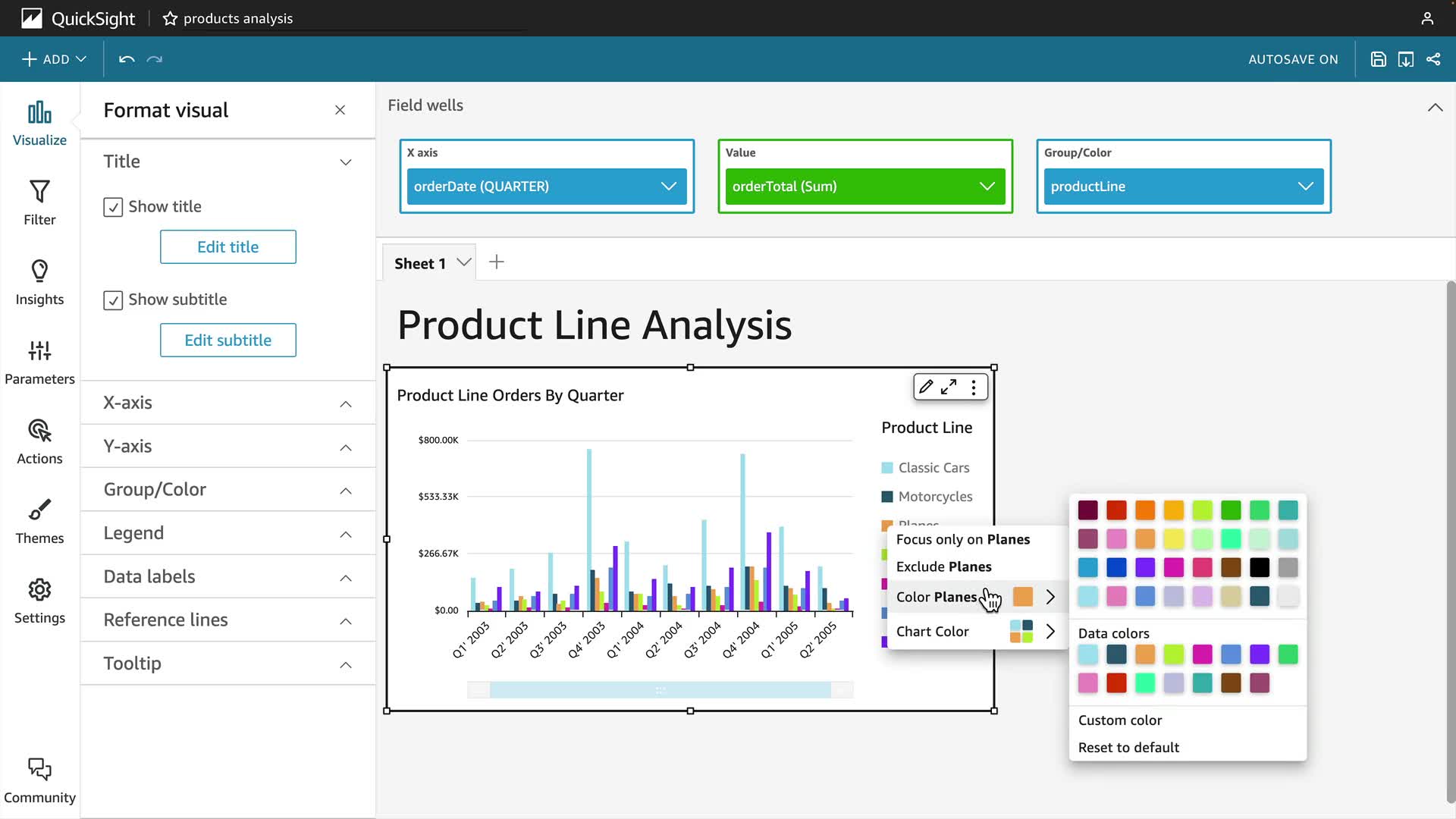This screenshot has width=1456, height=819.
Task: Click the Edit title button
Action: point(227,247)
